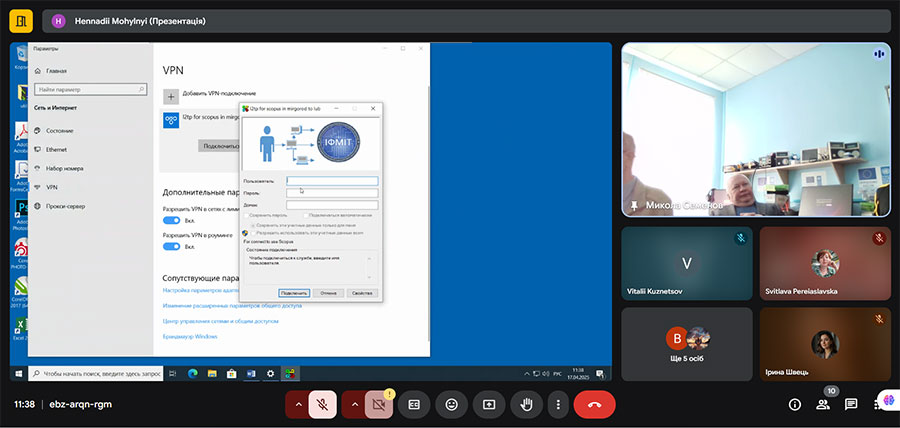Toggle the VPN over metered networks switch
The height and width of the screenshot is (428, 900).
click(171, 220)
